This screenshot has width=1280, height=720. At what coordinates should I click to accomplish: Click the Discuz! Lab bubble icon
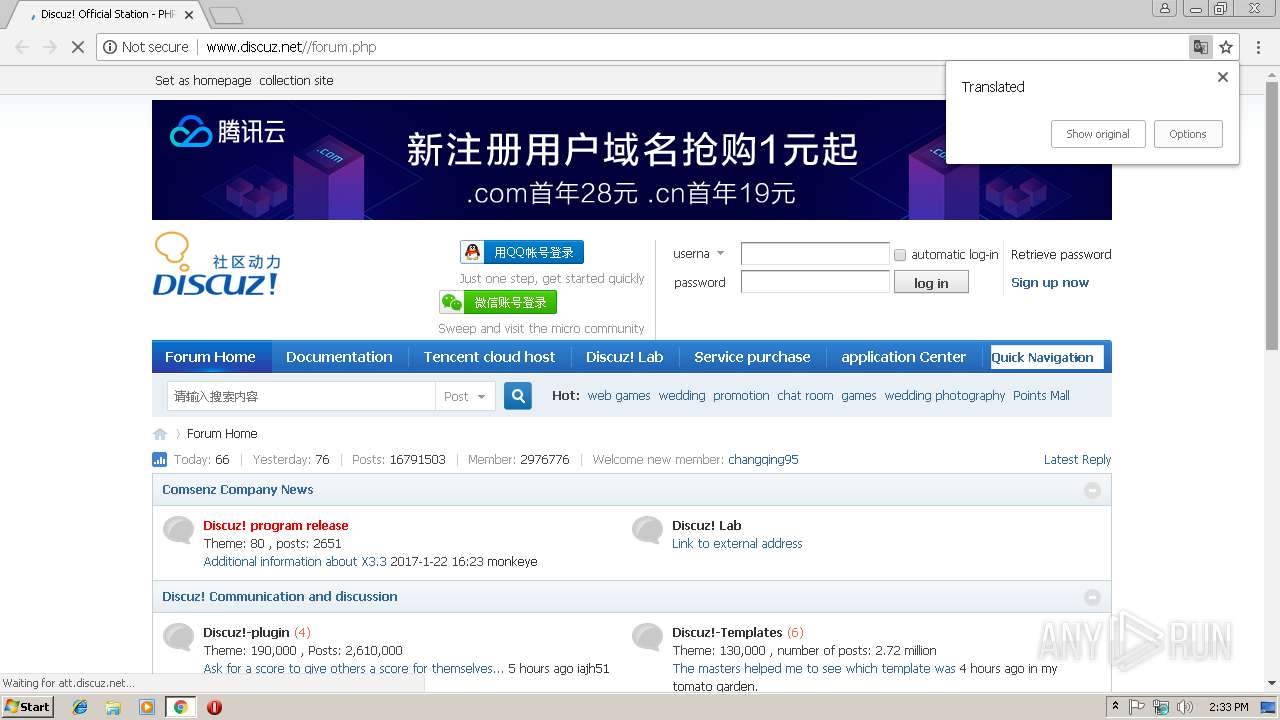pos(648,530)
